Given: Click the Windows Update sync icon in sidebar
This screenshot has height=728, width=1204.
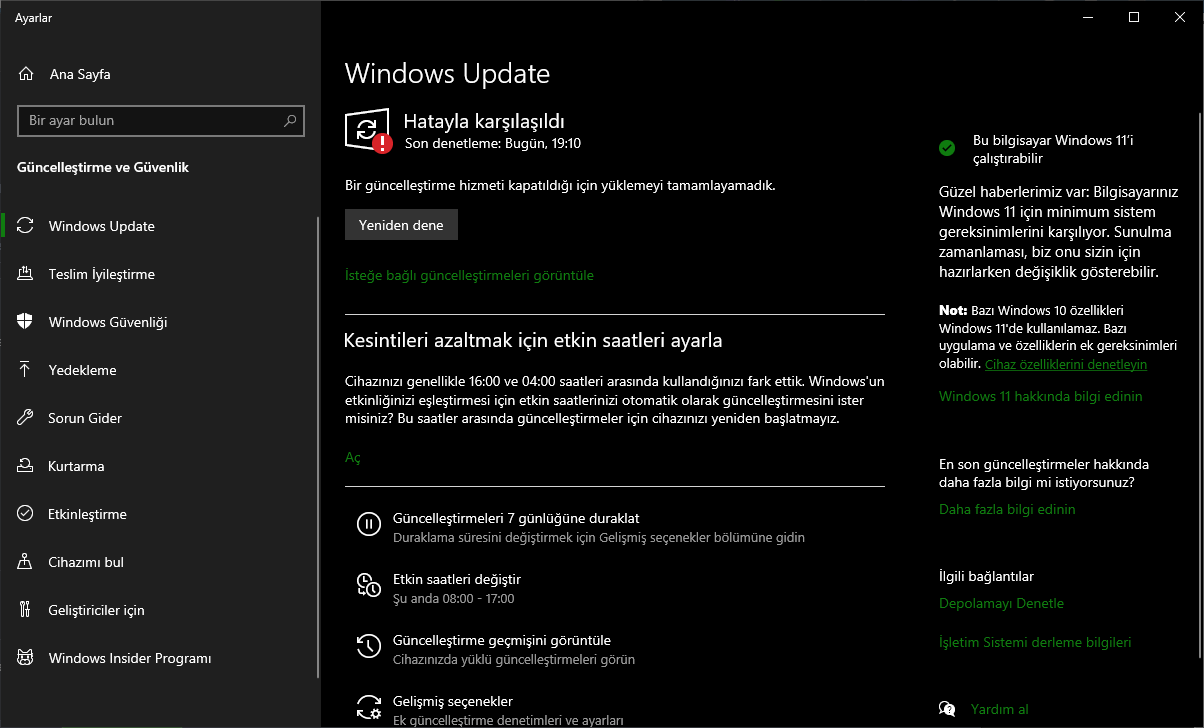Looking at the screenshot, I should pyautogui.click(x=26, y=226).
